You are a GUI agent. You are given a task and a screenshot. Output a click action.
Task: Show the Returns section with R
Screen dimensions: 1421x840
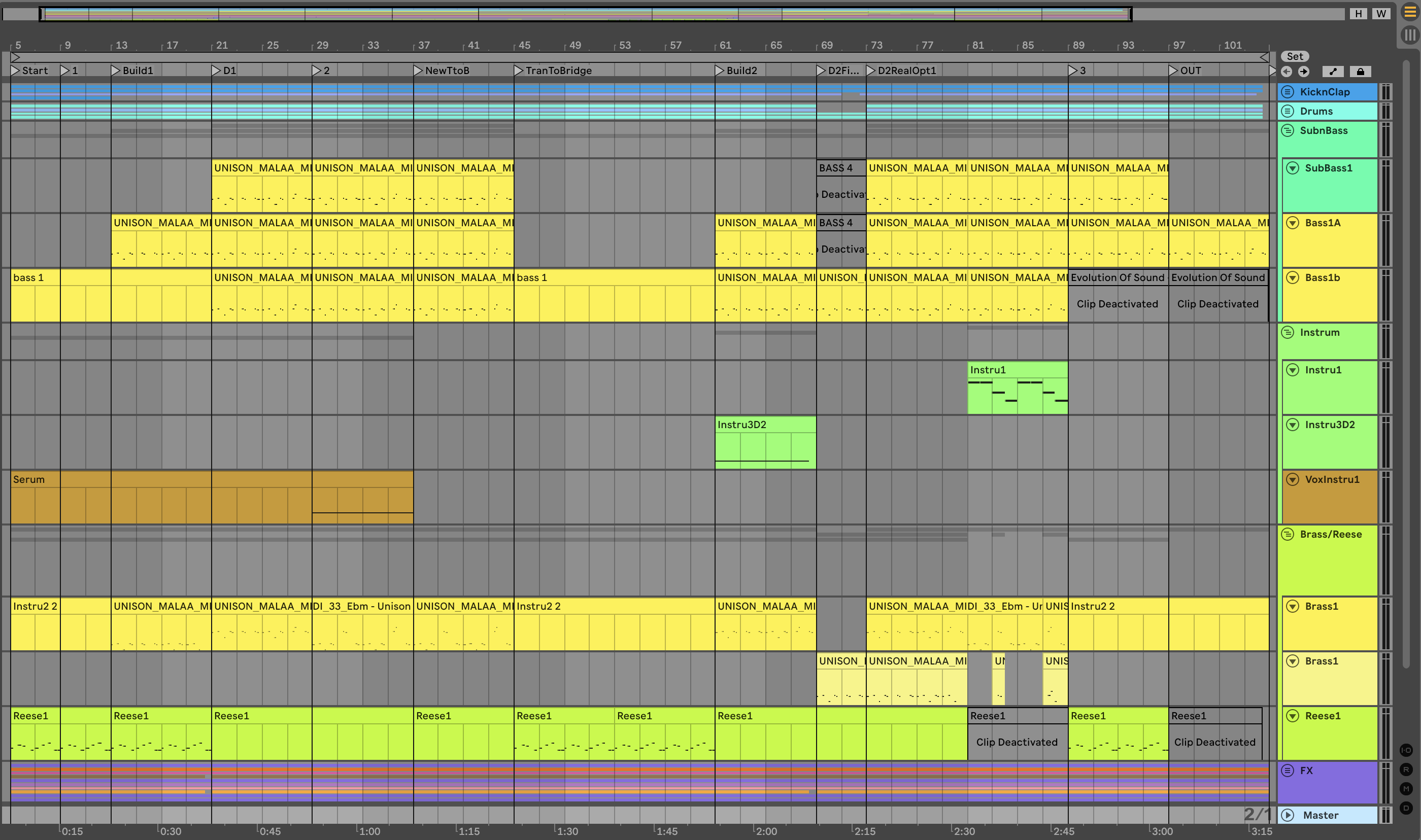point(1406,769)
